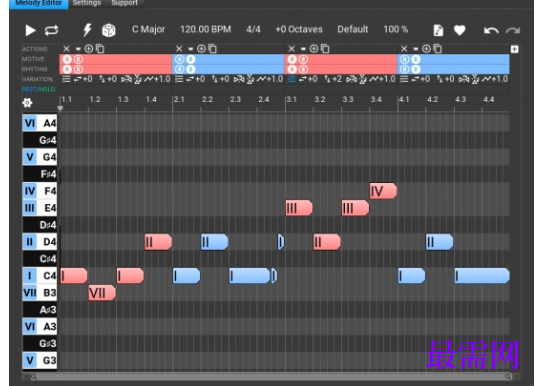Open bar 3 actions dropdown arrow

(x=303, y=49)
